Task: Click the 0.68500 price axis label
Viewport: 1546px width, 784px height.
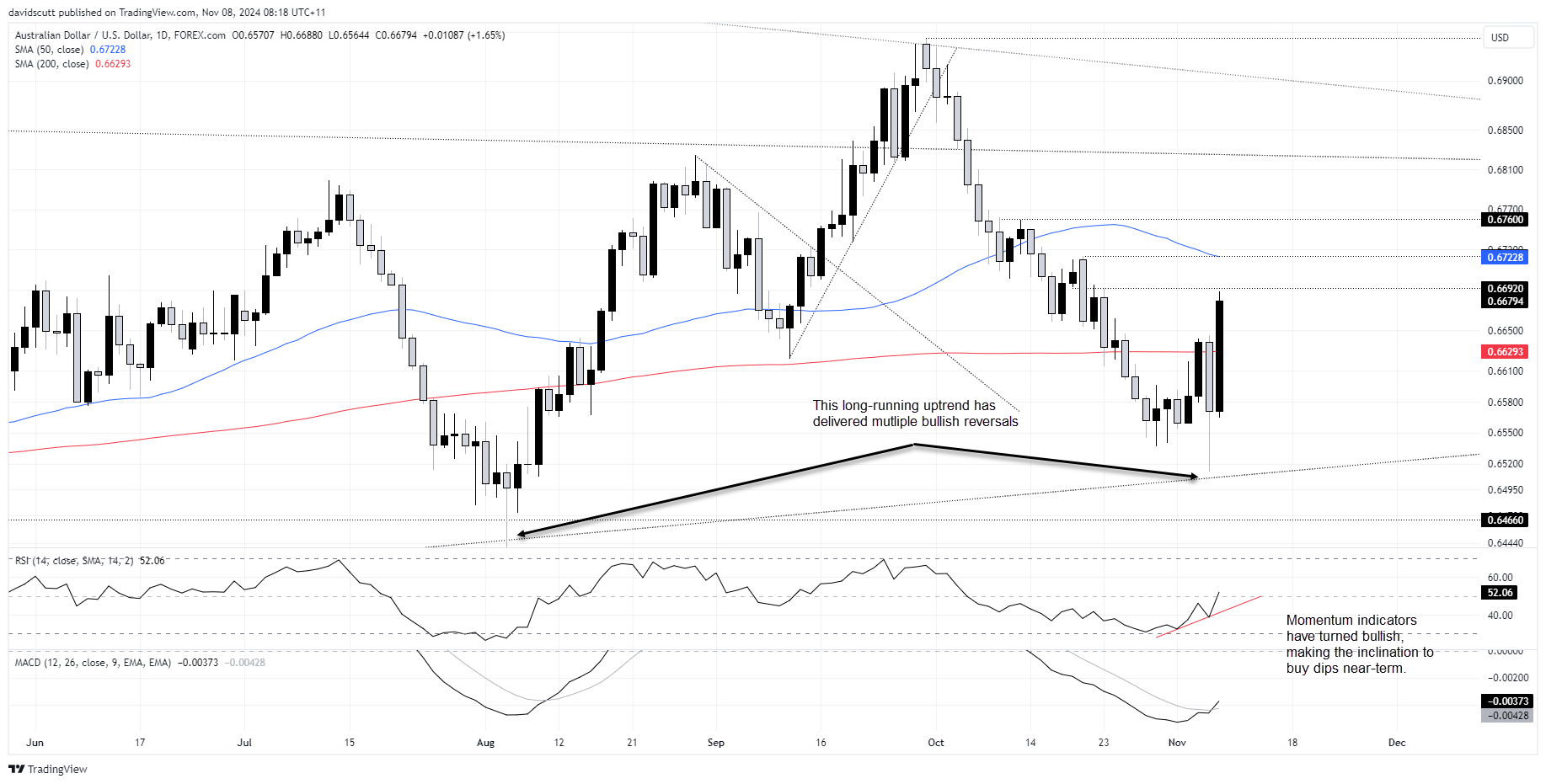Action: (x=1505, y=131)
